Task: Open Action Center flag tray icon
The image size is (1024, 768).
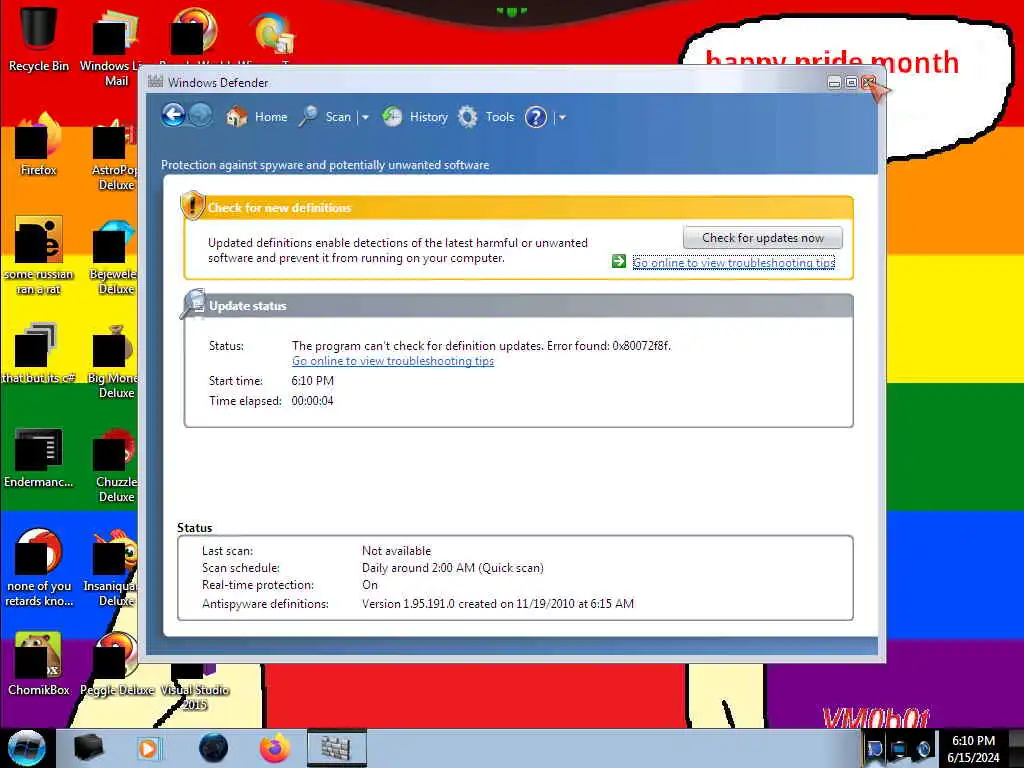Action: [874, 748]
